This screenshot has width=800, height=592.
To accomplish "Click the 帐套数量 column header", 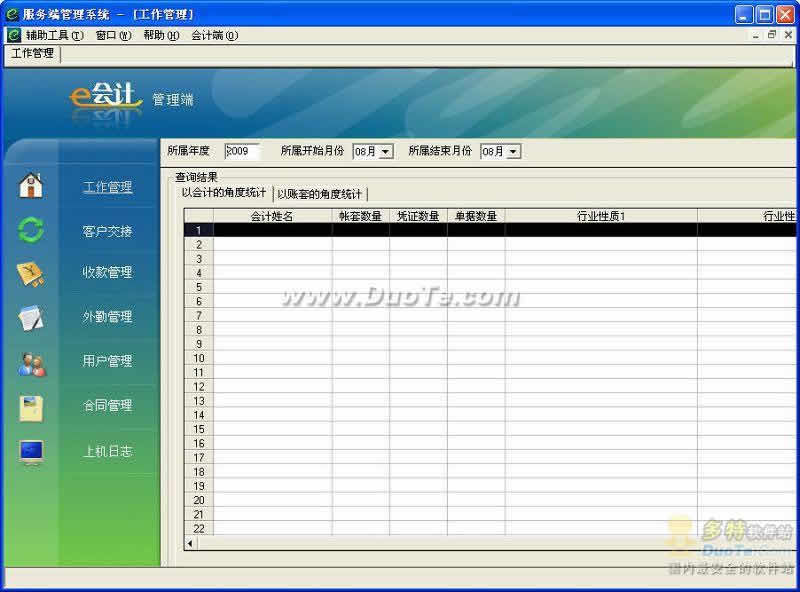I will click(x=361, y=216).
